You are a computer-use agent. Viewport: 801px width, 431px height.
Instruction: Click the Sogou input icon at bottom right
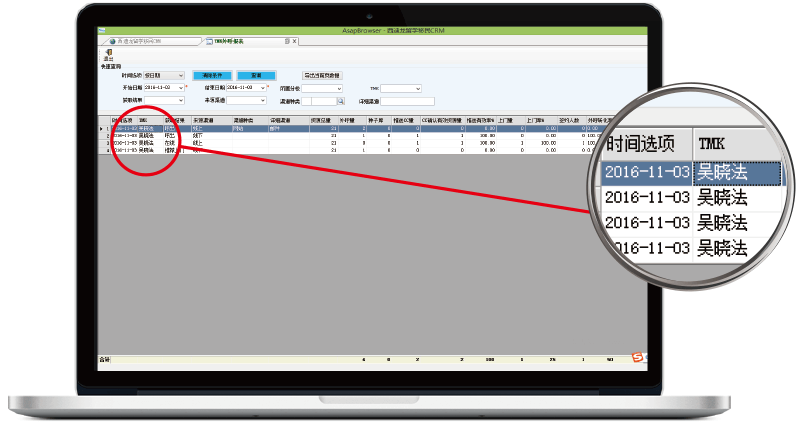pos(638,357)
